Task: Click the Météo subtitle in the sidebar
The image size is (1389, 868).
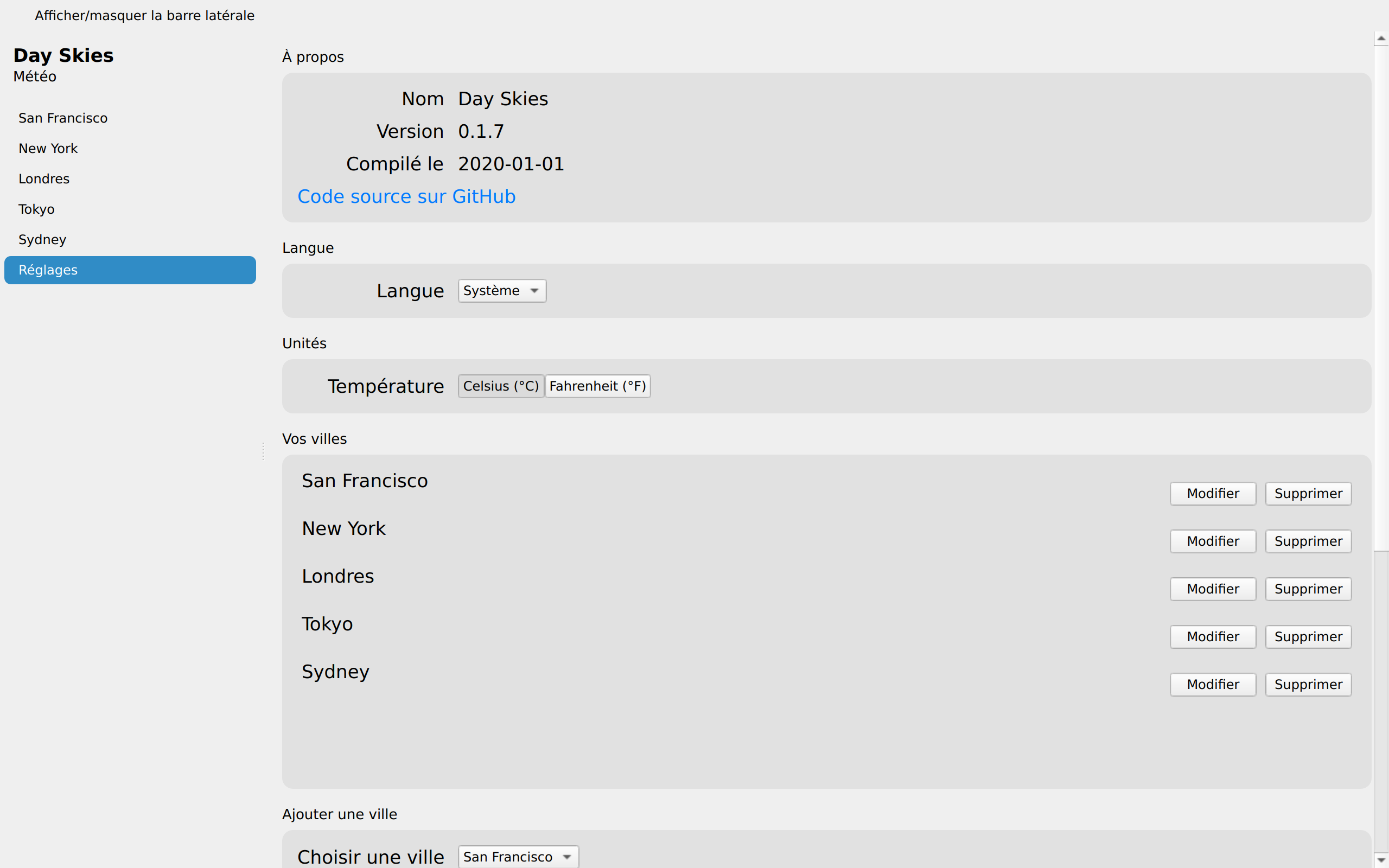Action: pyautogui.click(x=34, y=76)
